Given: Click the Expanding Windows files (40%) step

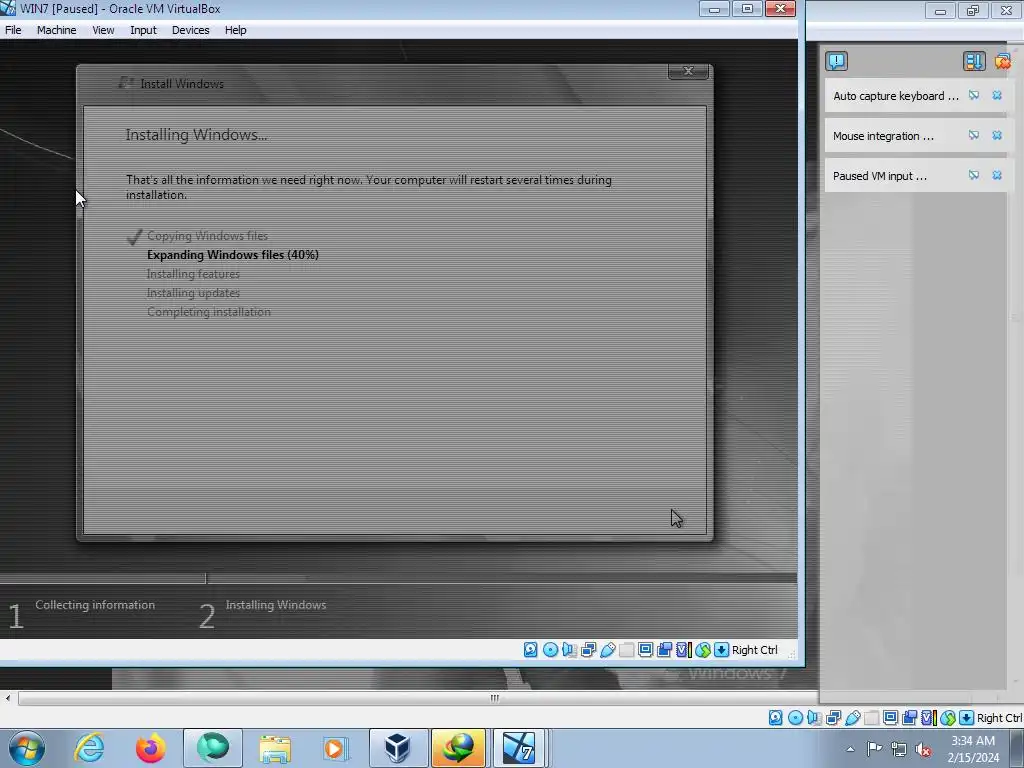Looking at the screenshot, I should 232,255.
